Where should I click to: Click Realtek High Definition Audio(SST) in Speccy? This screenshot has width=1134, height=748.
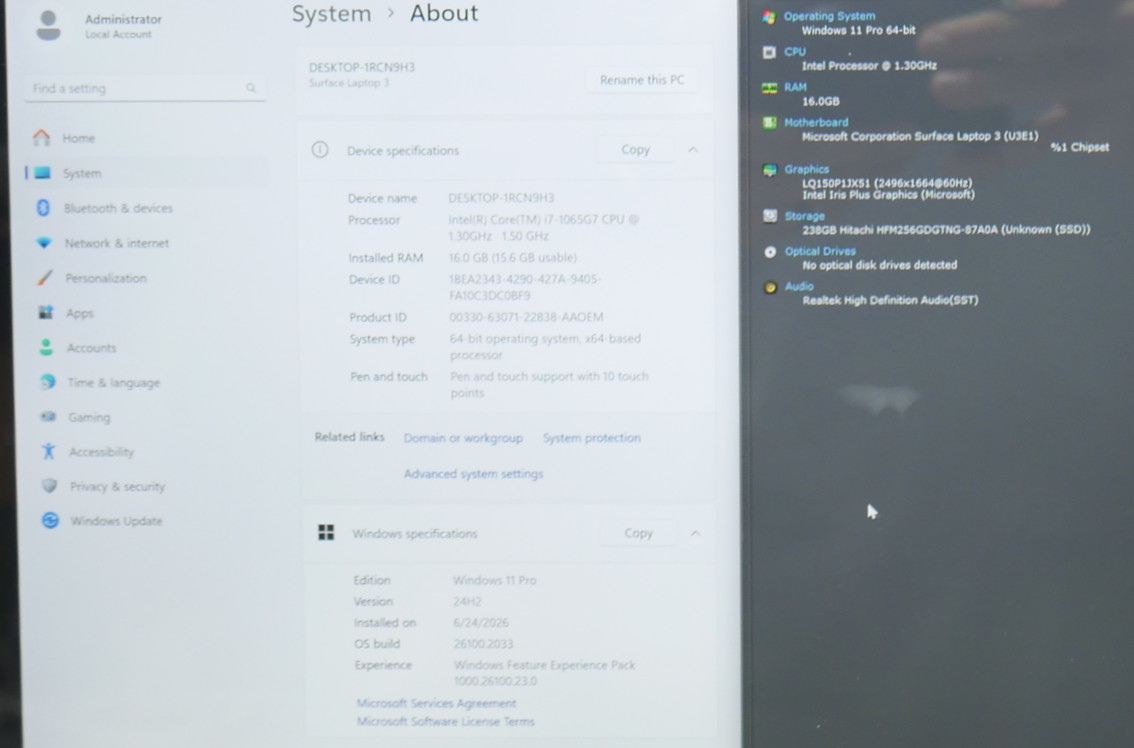890,300
